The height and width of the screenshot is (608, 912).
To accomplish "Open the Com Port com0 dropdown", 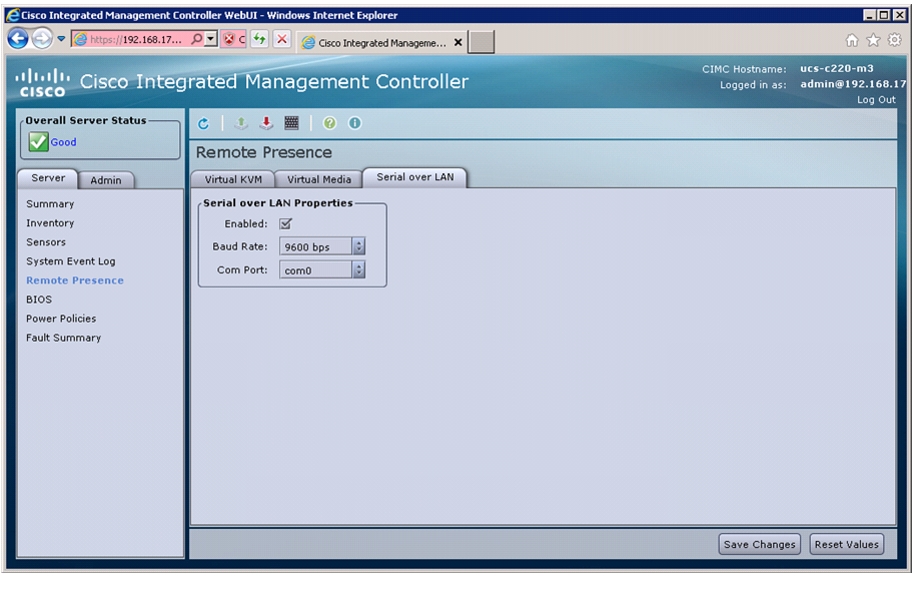I will pyautogui.click(x=322, y=270).
